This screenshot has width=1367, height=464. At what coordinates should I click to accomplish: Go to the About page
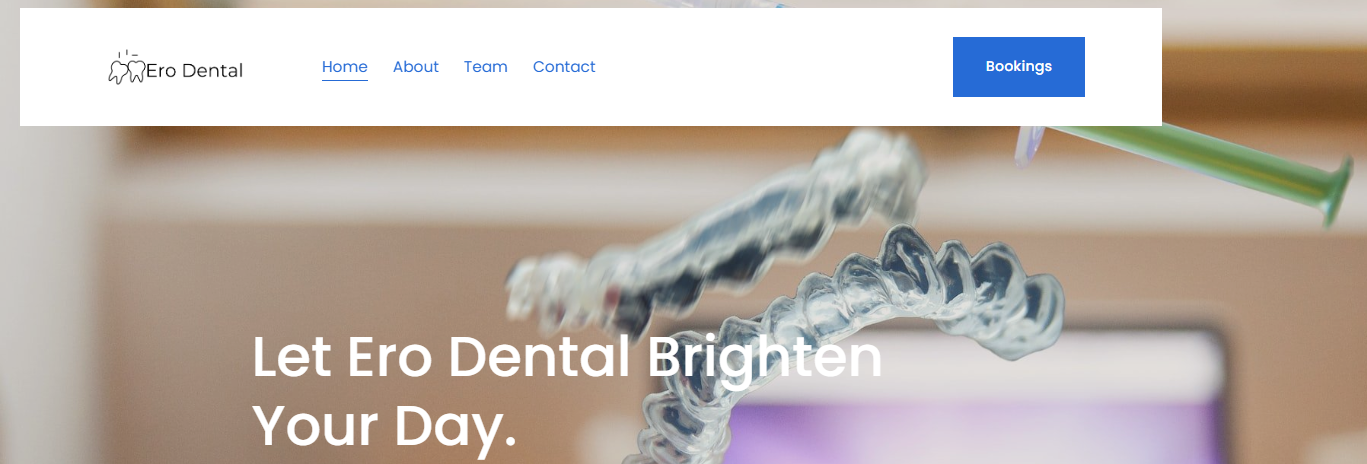(416, 67)
